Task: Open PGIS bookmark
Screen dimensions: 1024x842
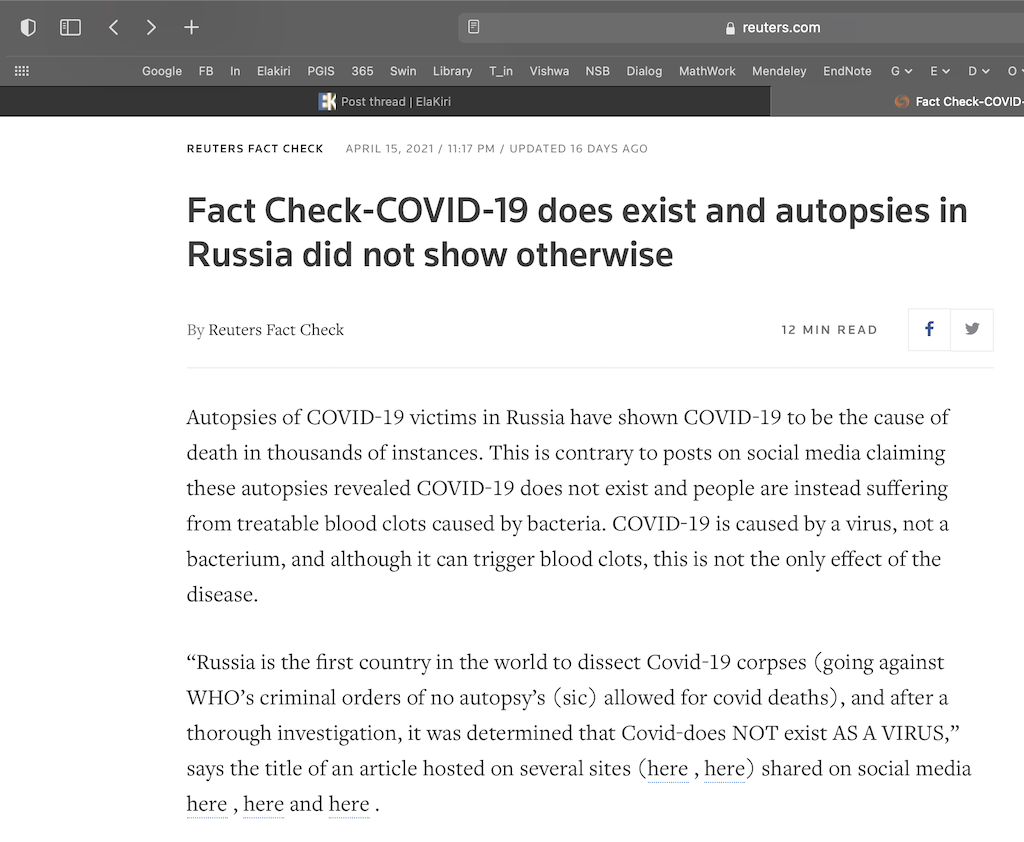Action: coord(321,71)
